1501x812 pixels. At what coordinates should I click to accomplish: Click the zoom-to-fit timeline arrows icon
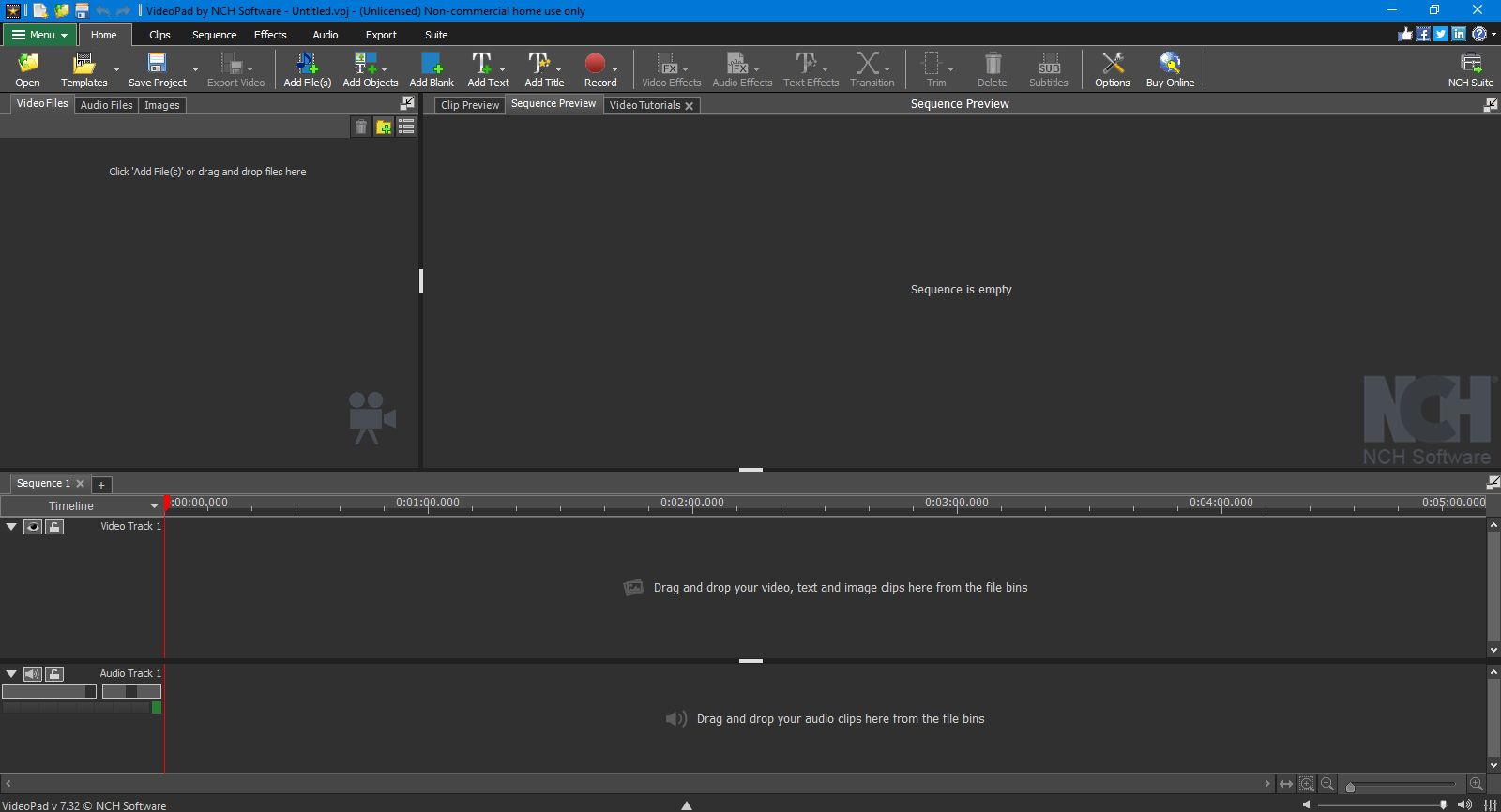(x=1286, y=784)
